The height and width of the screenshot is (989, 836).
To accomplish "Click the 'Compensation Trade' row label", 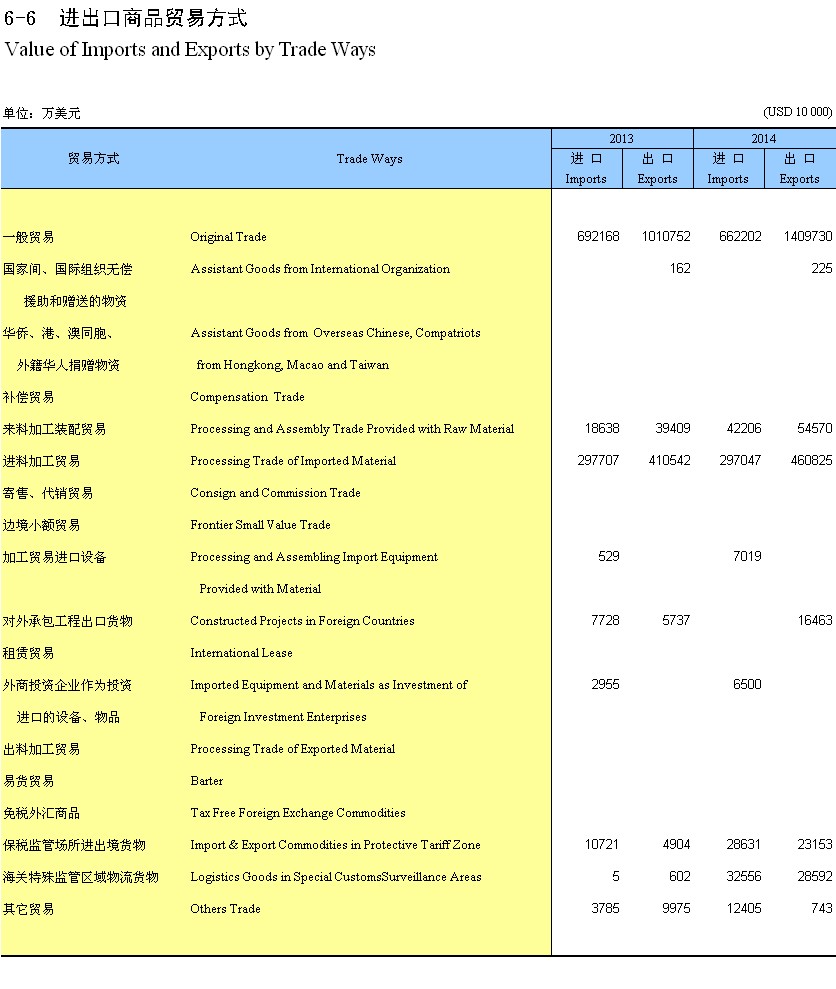I will (x=247, y=397).
